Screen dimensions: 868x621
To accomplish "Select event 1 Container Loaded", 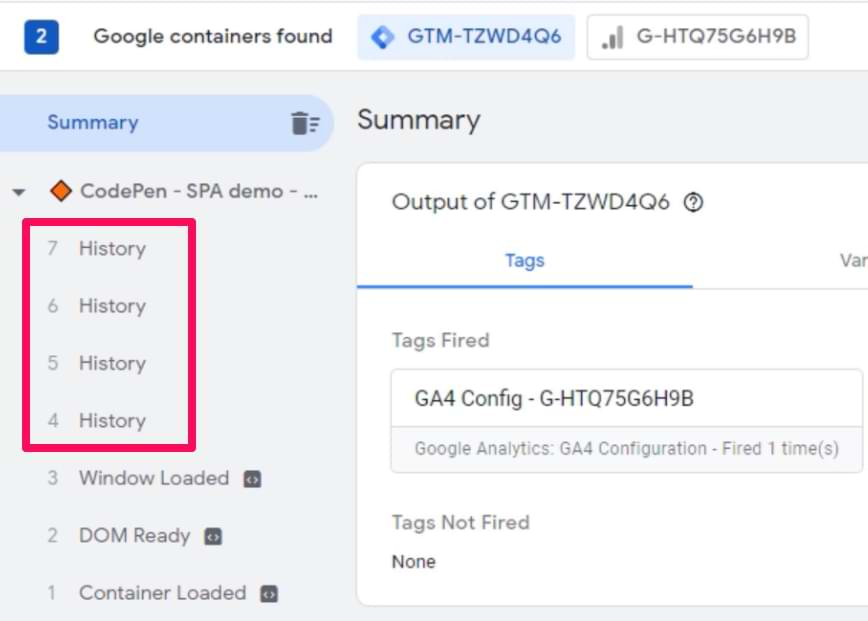I will 162,593.
